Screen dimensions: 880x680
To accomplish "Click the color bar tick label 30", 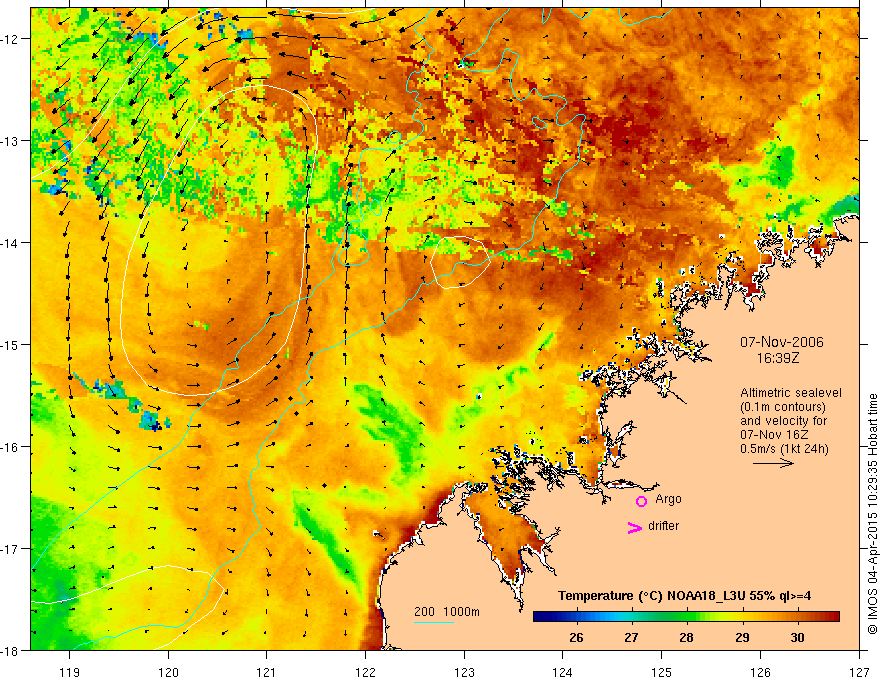I will coord(797,637).
